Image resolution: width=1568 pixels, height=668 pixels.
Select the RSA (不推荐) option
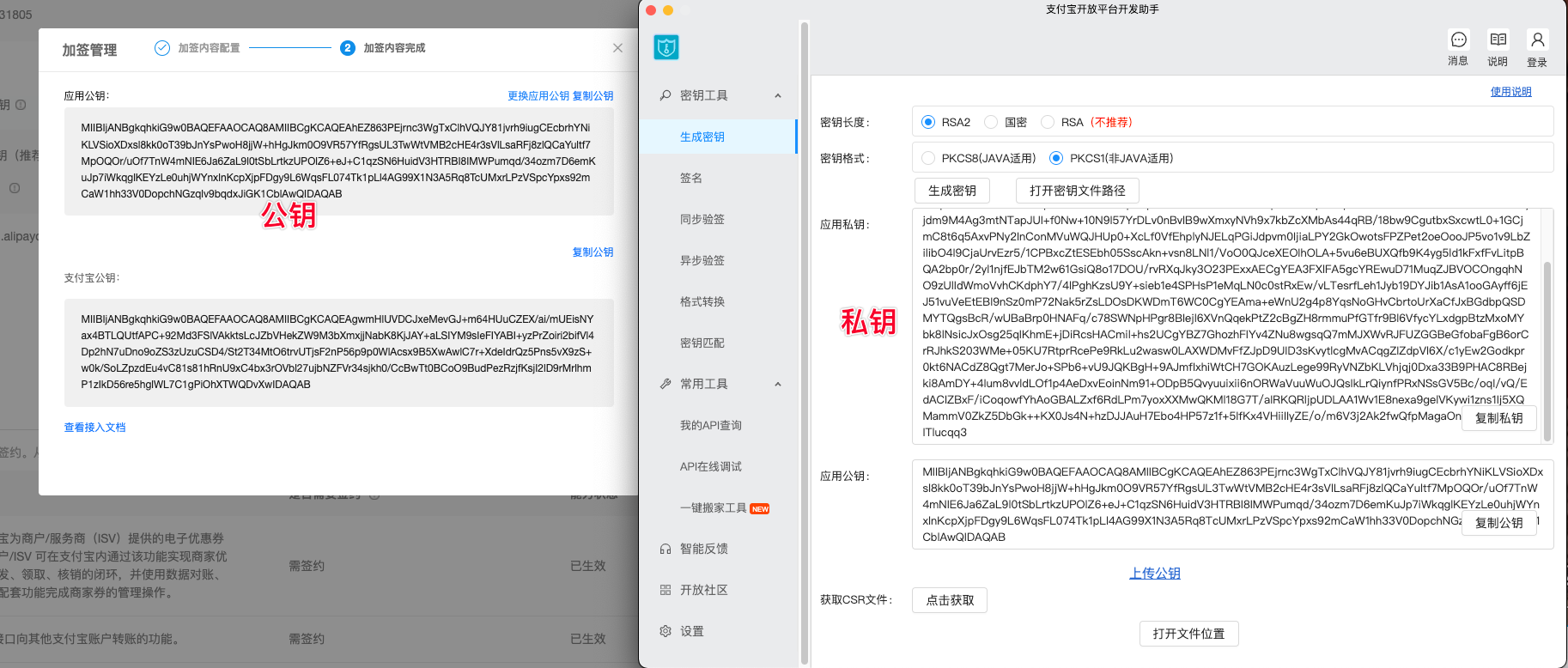click(x=1048, y=122)
